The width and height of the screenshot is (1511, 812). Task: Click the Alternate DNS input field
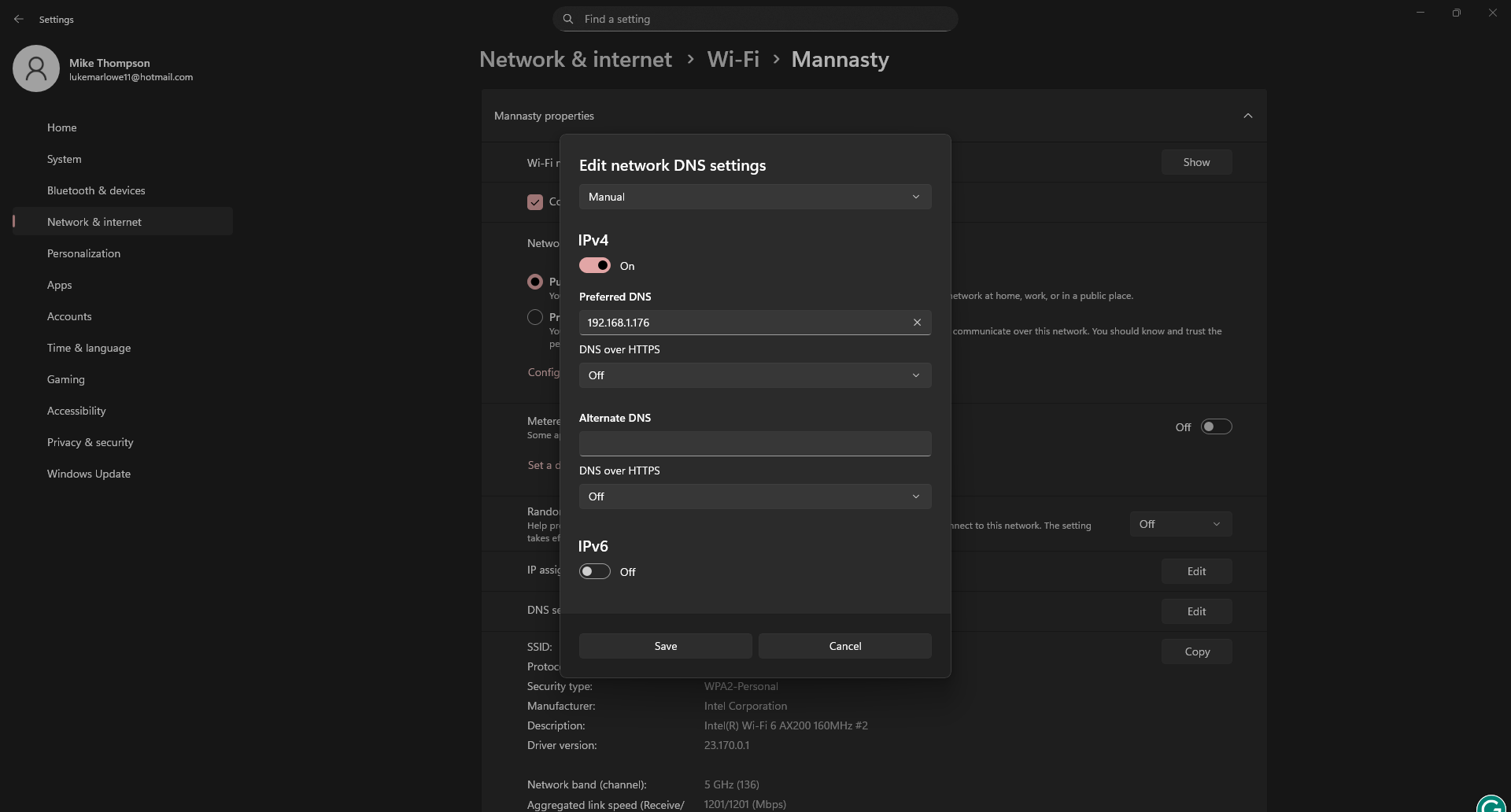(x=755, y=444)
